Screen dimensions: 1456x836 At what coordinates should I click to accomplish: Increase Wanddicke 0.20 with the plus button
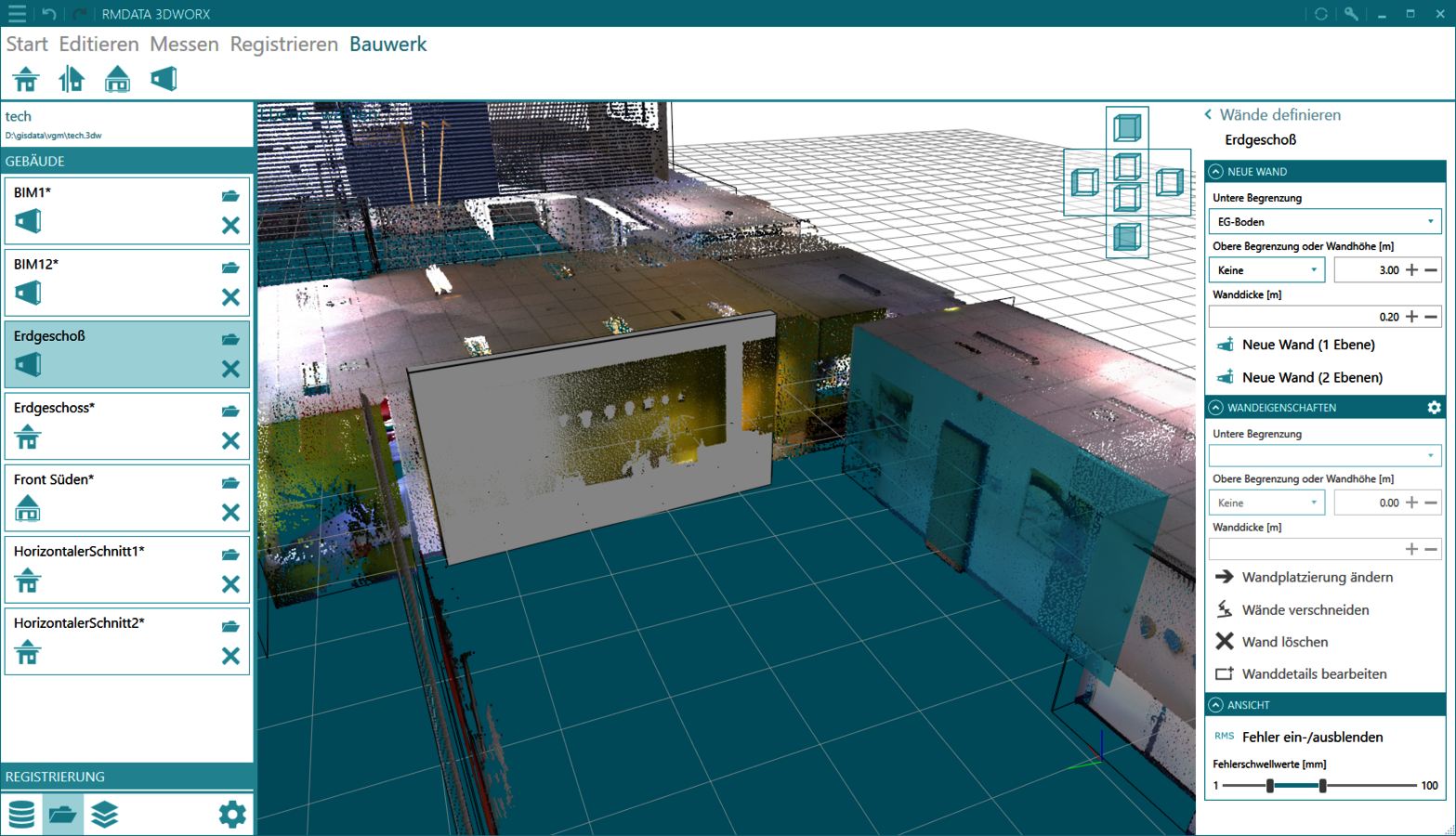pos(1411,317)
